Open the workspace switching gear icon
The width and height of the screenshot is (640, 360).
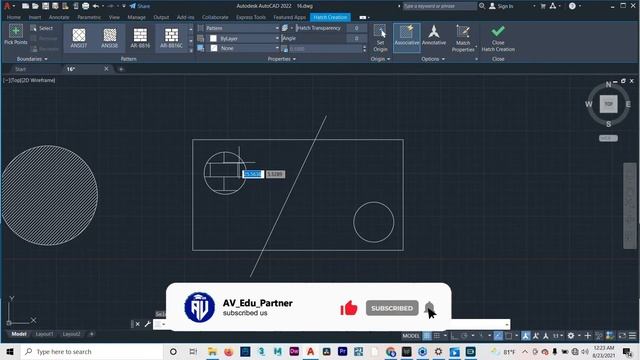click(571, 336)
